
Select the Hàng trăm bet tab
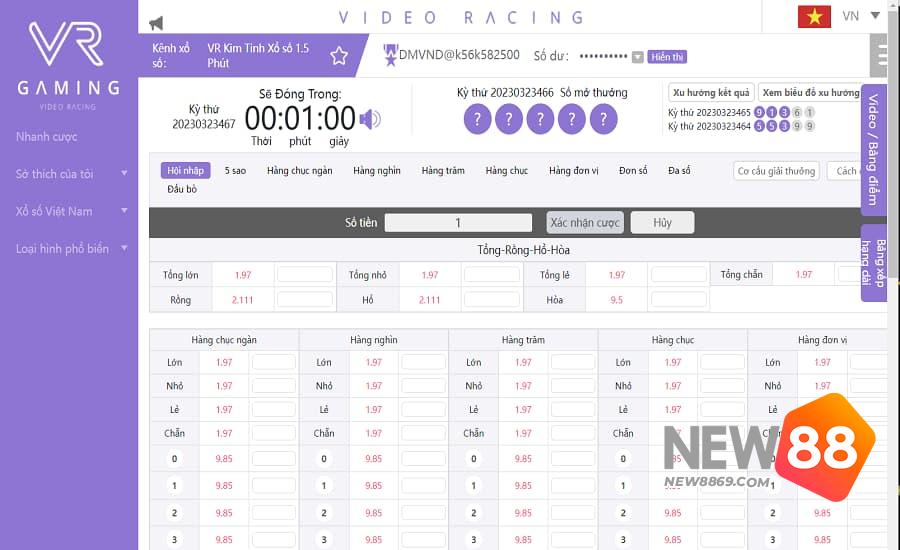(443, 171)
